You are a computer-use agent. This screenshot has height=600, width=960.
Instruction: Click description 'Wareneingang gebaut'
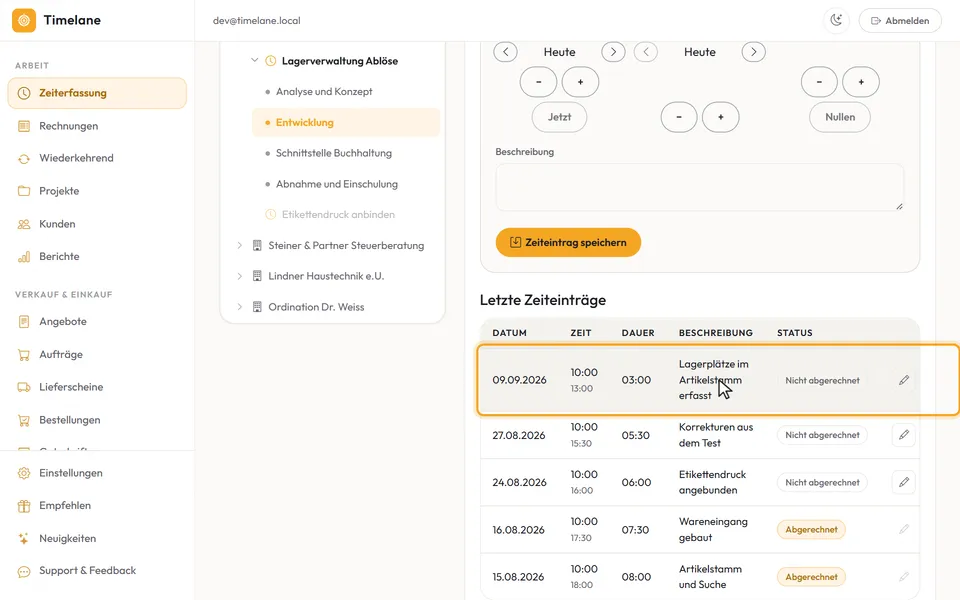[713, 530]
